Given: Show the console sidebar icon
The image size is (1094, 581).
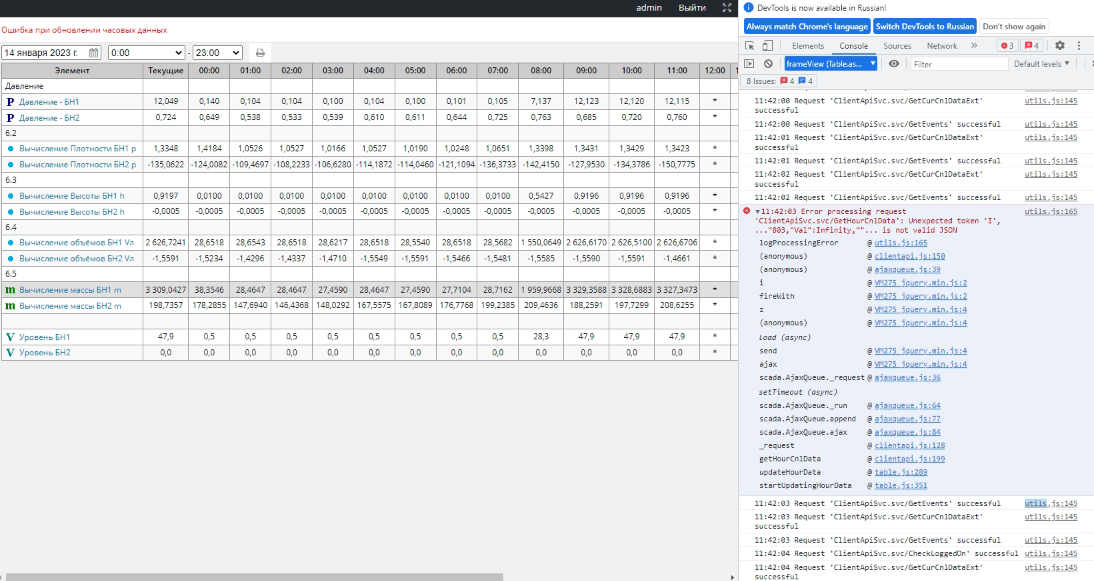Looking at the screenshot, I should pos(749,63).
